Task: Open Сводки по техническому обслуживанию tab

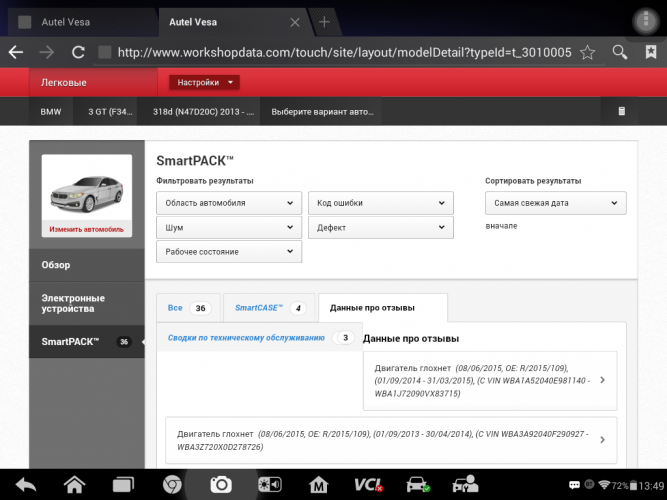Action: coord(259,337)
